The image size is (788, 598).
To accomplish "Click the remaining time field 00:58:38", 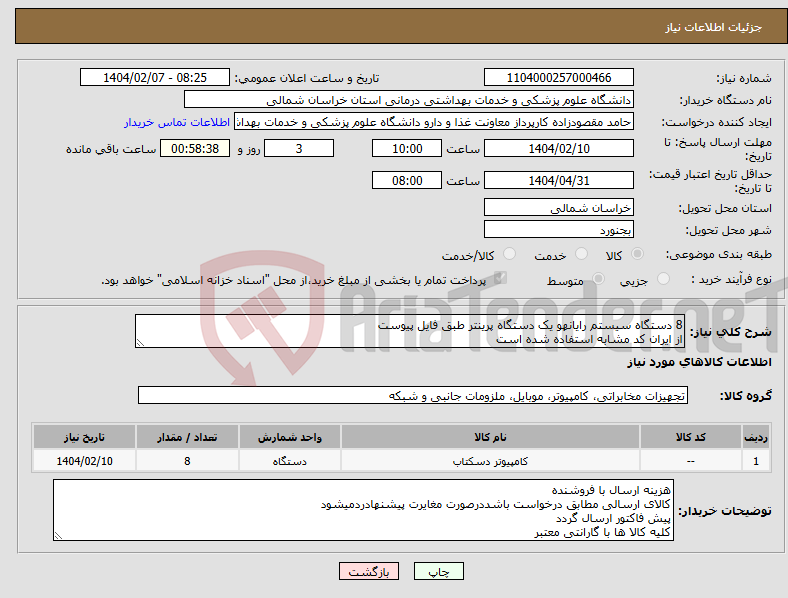I will point(195,148).
